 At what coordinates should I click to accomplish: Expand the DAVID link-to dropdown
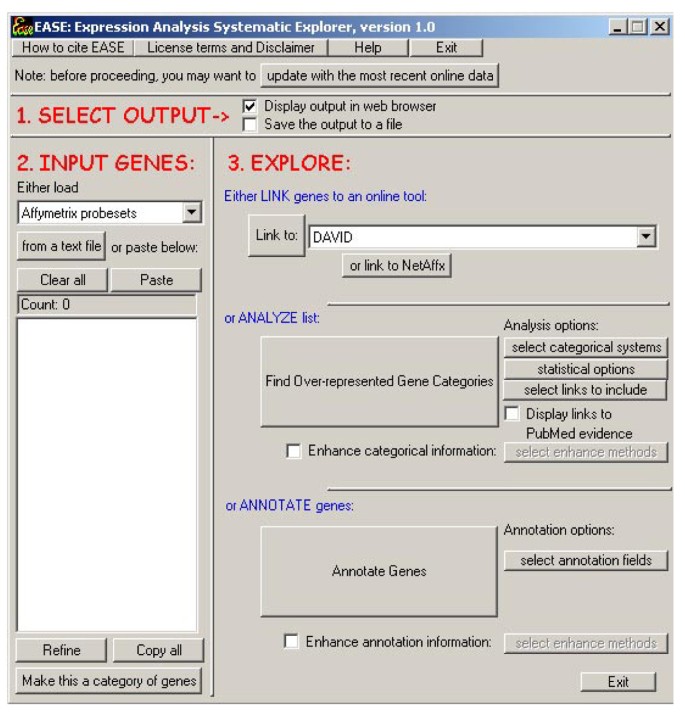(647, 237)
